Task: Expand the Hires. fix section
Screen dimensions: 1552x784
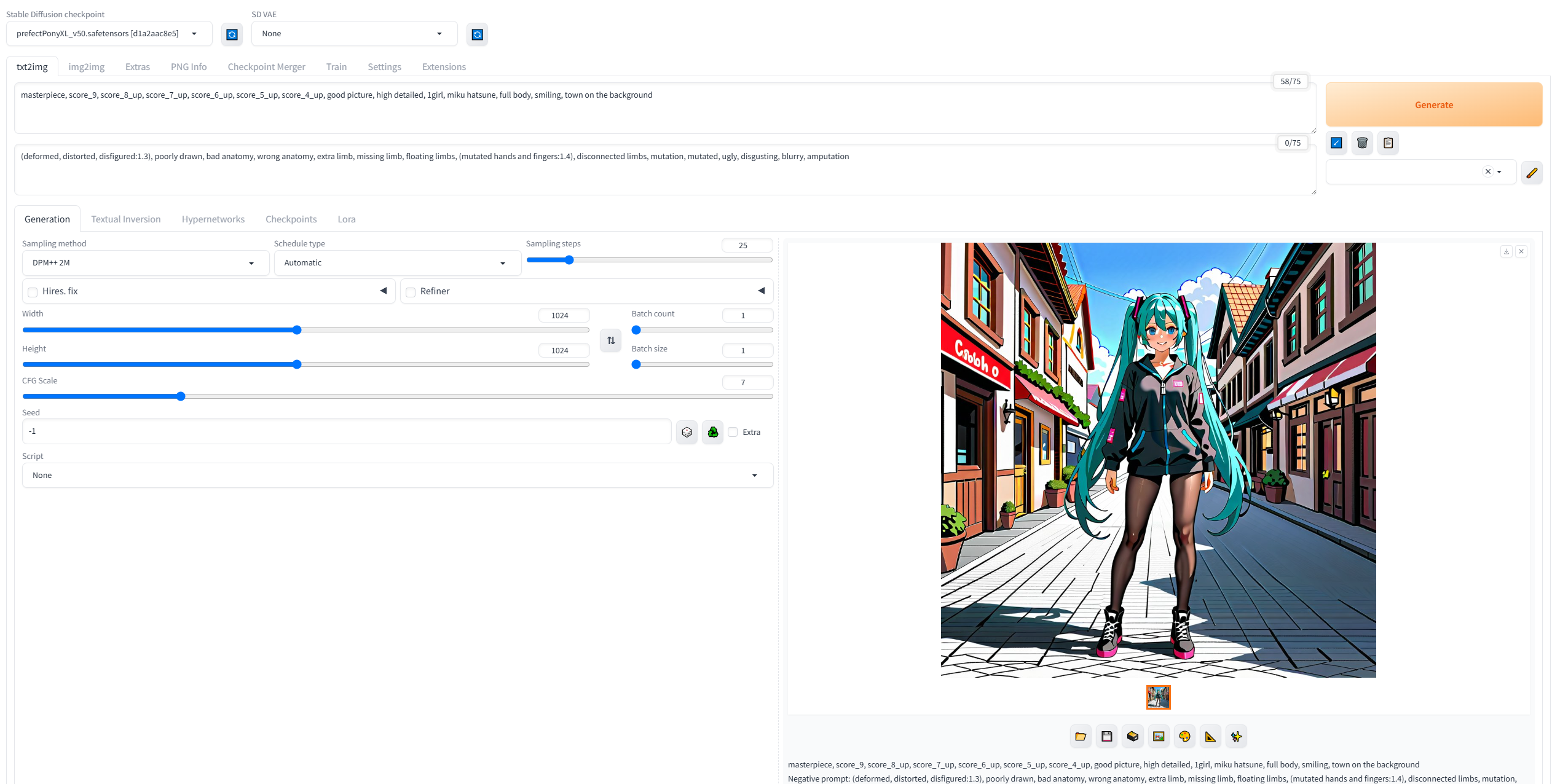Action: click(x=384, y=291)
